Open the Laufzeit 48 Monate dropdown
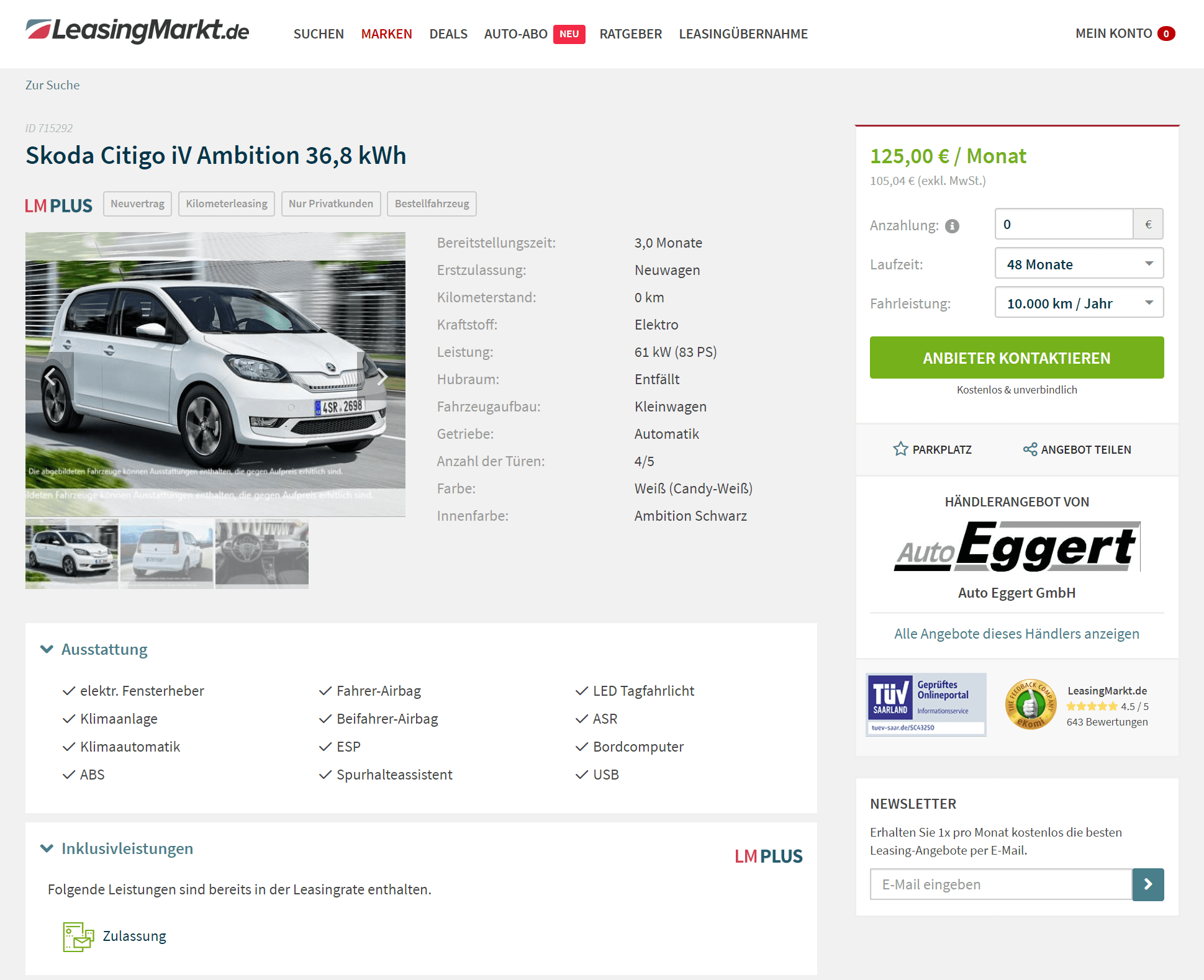 click(1079, 264)
